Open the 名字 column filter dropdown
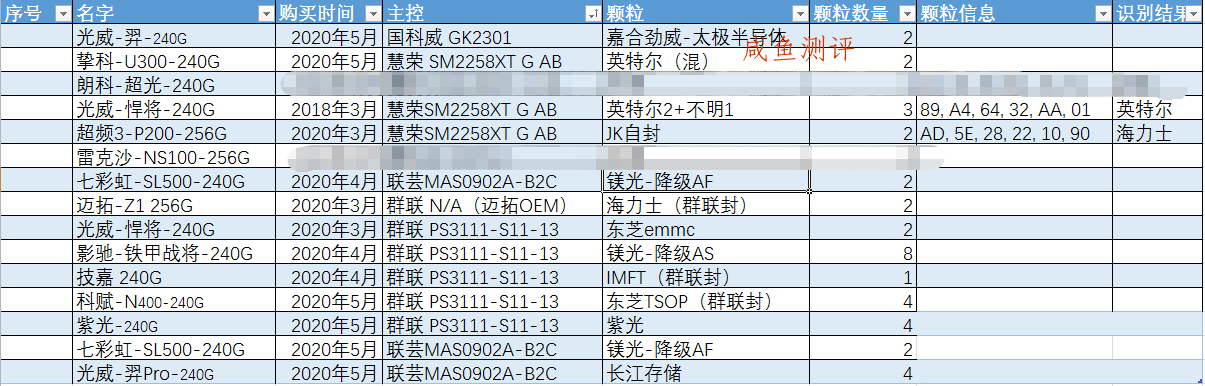Viewport: 1205px width, 386px height. tap(265, 13)
